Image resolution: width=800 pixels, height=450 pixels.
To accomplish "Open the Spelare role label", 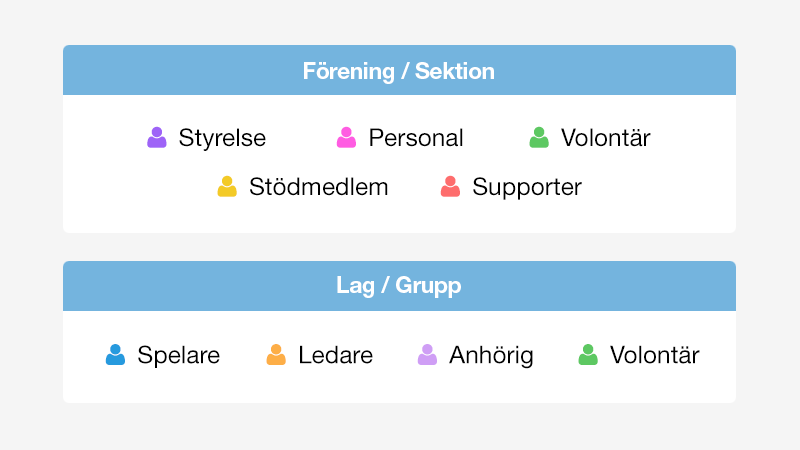I will pyautogui.click(x=178, y=355).
